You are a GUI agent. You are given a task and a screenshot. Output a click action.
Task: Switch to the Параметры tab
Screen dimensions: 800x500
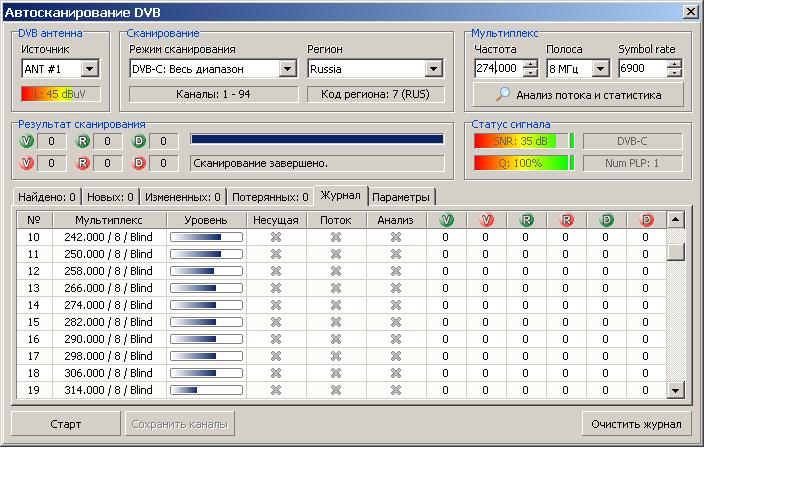(x=400, y=197)
